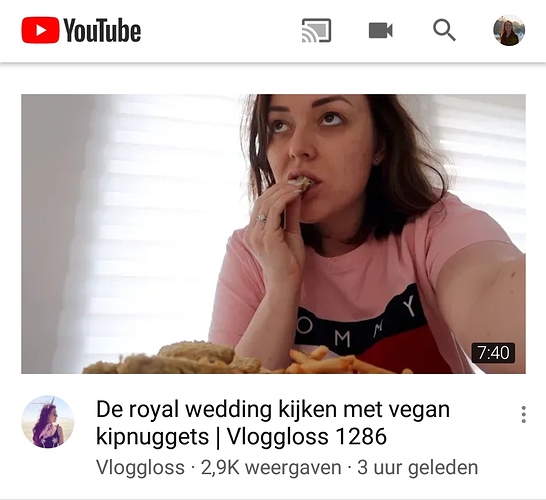Click the nuggets pile in the thumbnail
The image size is (546, 500).
click(x=174, y=359)
